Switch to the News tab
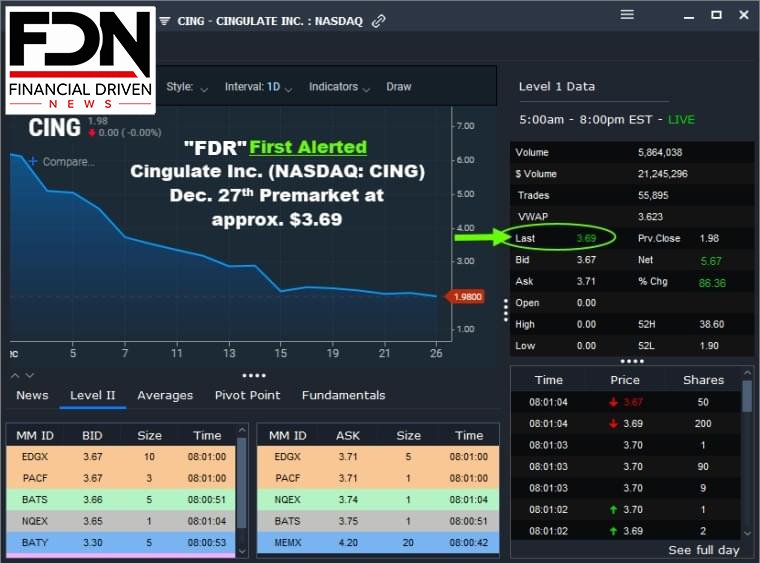The image size is (760, 563). point(32,395)
